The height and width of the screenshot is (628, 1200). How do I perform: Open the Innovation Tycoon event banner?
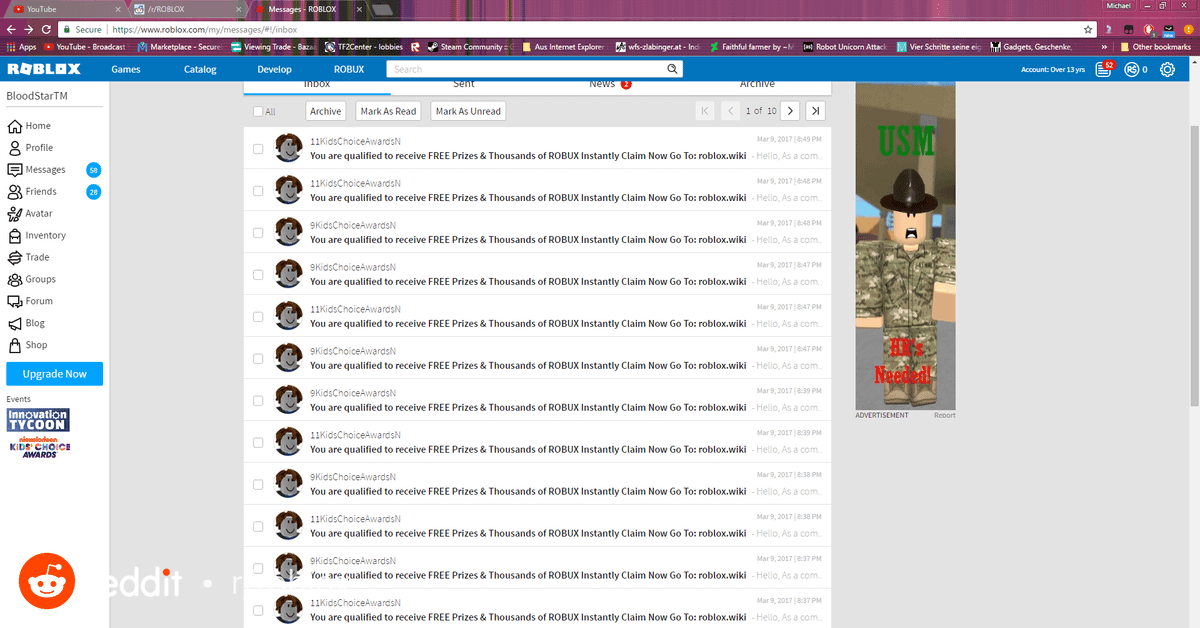(x=37, y=419)
